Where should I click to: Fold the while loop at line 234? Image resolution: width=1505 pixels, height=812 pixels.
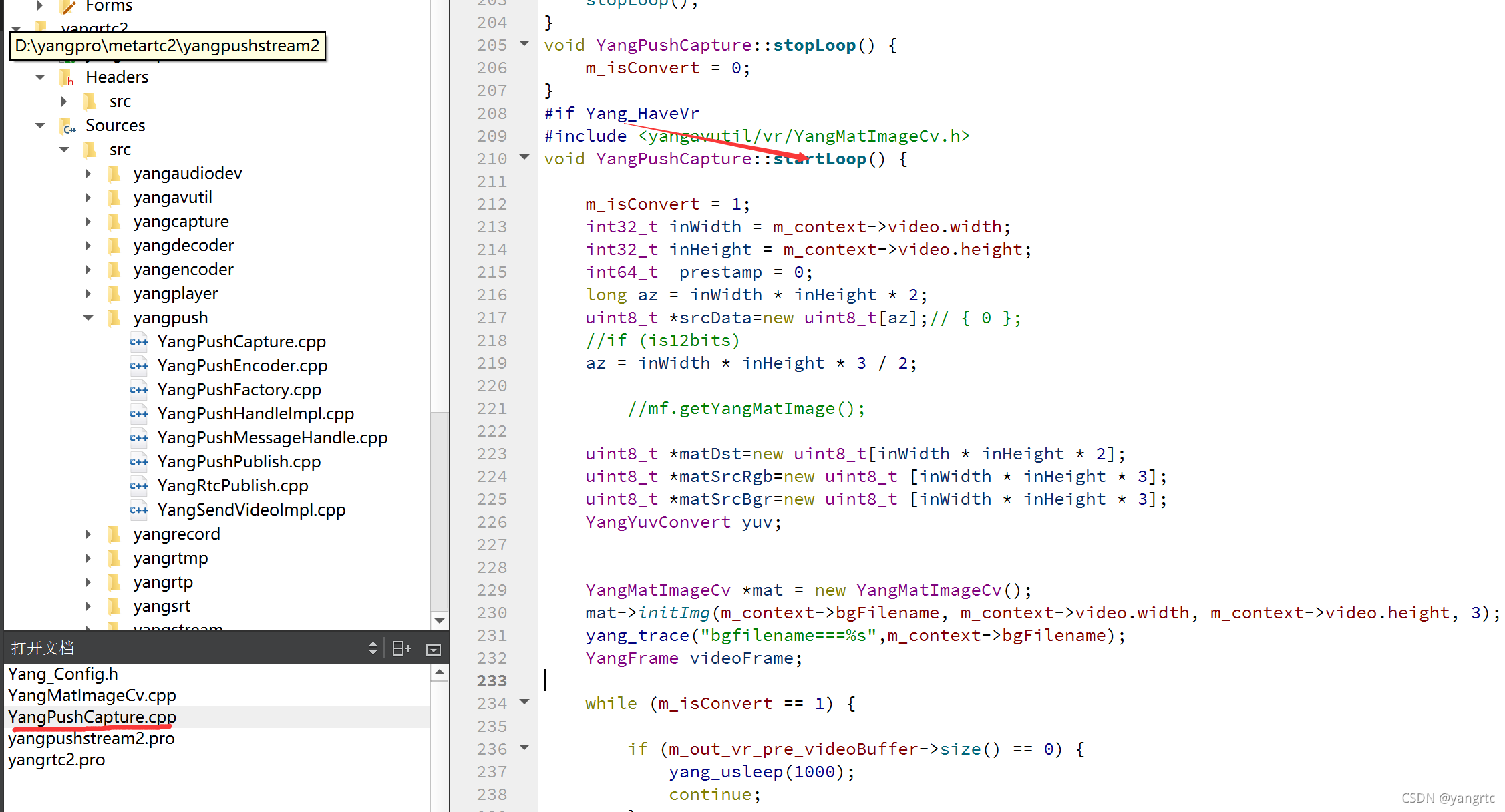[524, 702]
